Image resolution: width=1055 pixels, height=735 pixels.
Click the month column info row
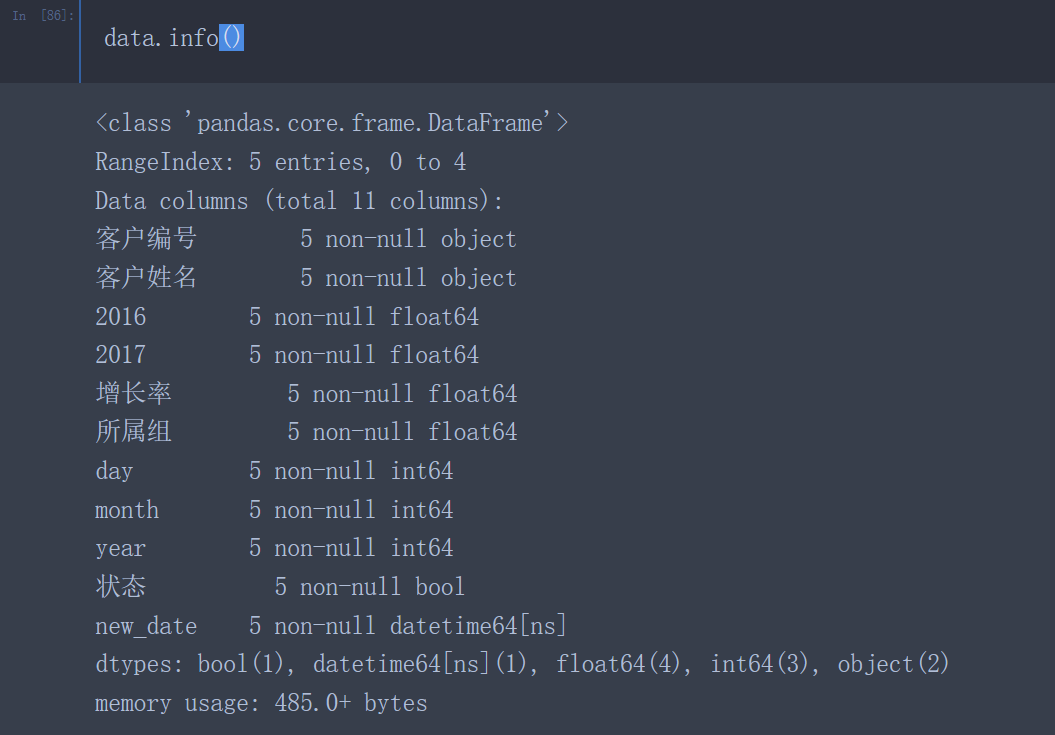coord(274,510)
